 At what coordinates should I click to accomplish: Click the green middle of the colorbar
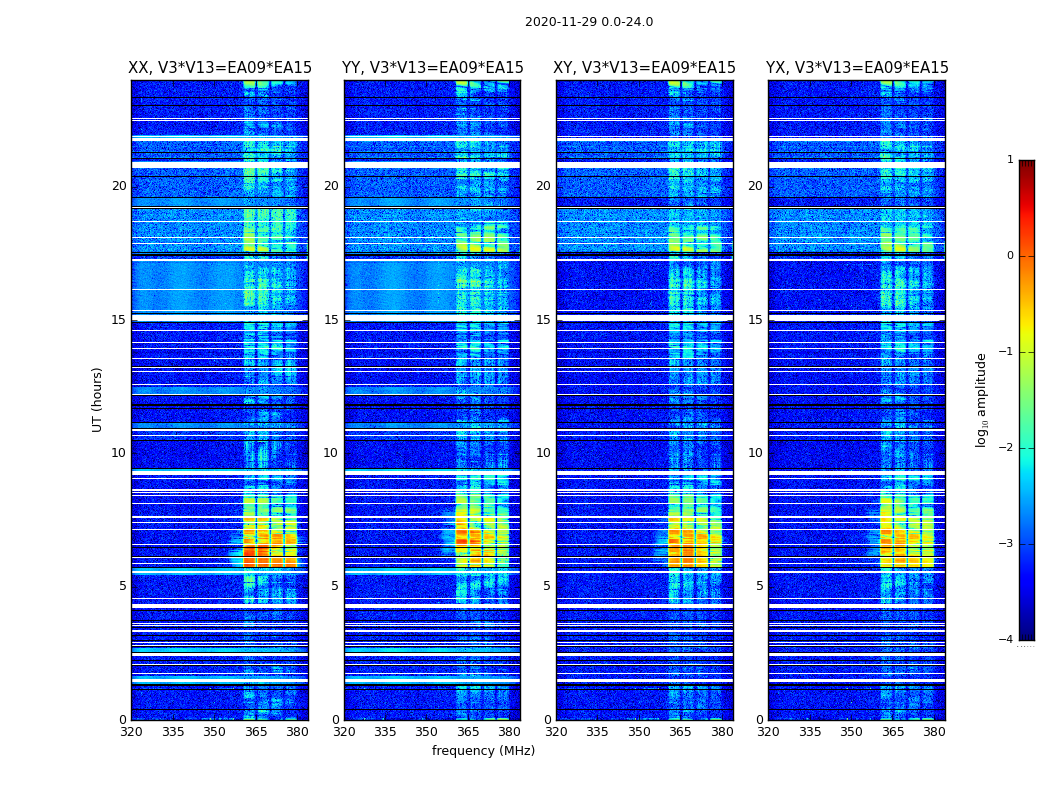click(x=1027, y=402)
